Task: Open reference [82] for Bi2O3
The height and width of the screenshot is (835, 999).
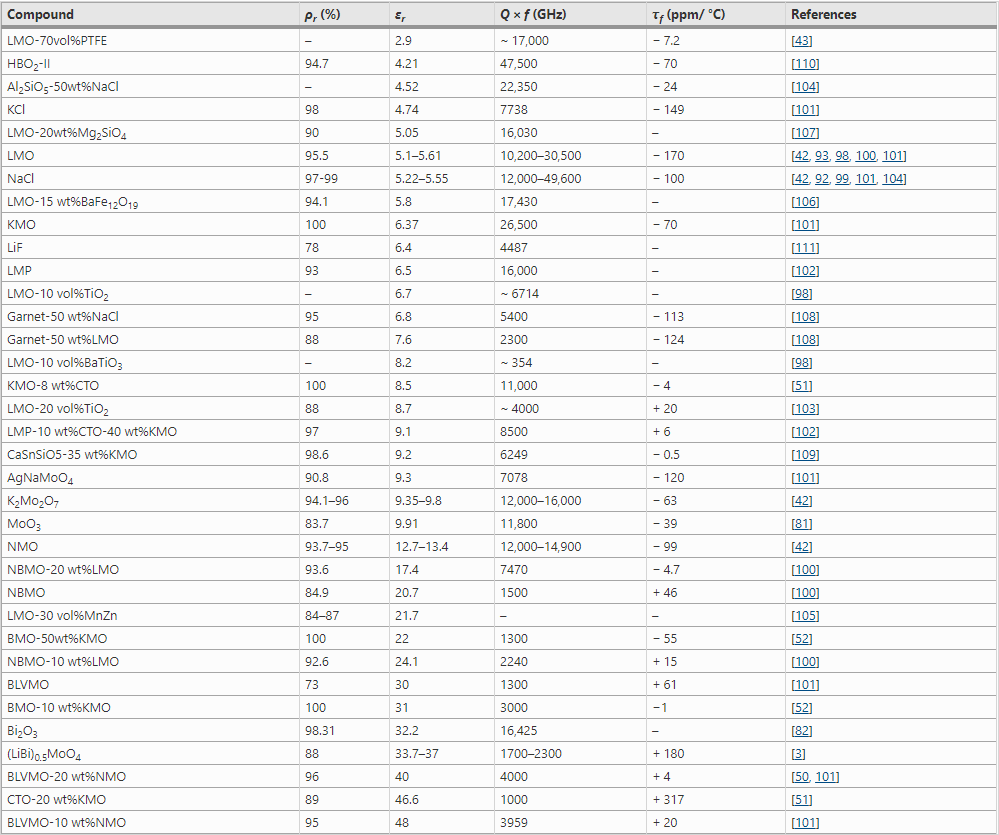Action: 801,731
